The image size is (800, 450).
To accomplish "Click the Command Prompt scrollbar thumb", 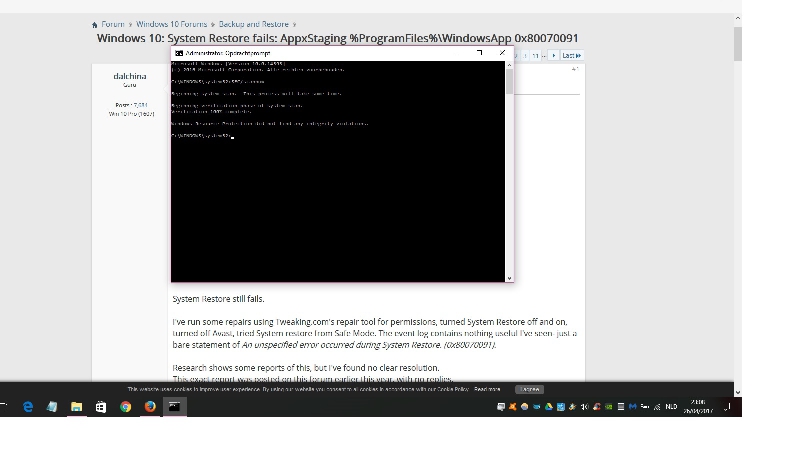I will (509, 82).
